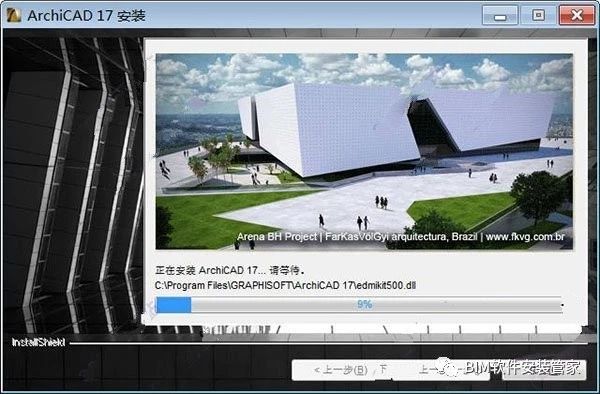The height and width of the screenshot is (394, 600).
Task: Close the ArchiCAD 17 installer window
Action: tap(577, 15)
